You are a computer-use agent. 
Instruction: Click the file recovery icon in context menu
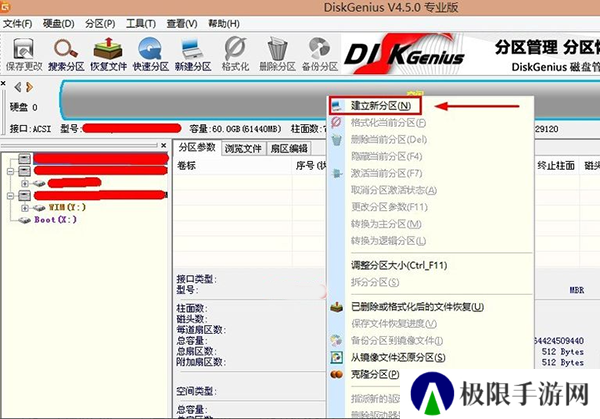click(336, 307)
